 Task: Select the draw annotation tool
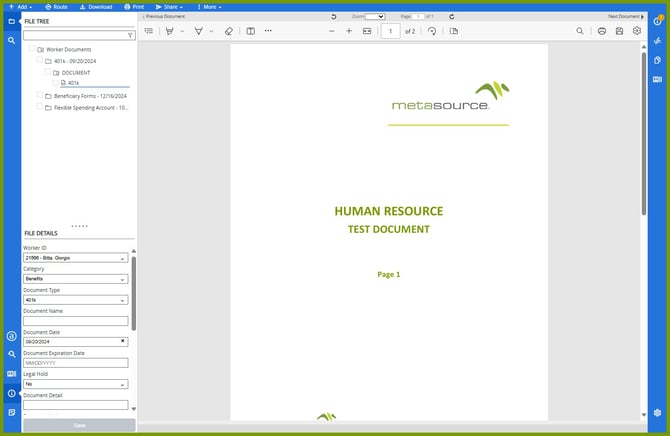pos(199,31)
